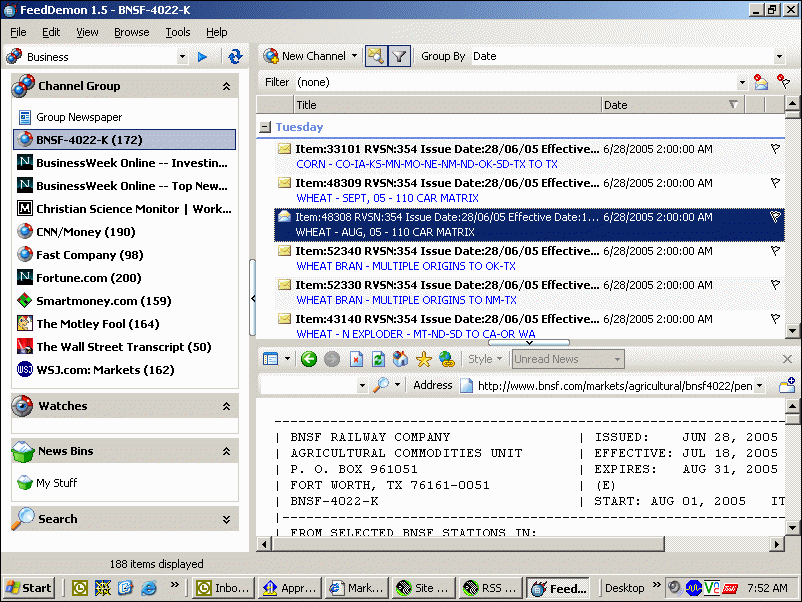Collapse the Tuesday group
The image size is (802, 602).
coord(265,127)
